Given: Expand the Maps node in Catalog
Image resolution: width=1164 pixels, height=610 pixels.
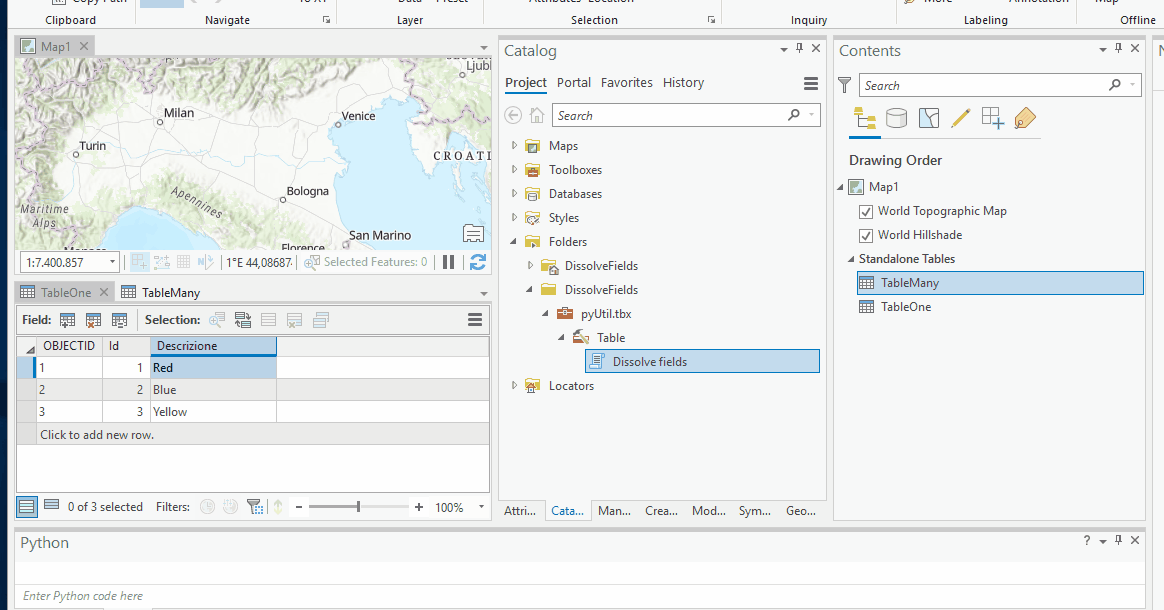Looking at the screenshot, I should point(514,145).
